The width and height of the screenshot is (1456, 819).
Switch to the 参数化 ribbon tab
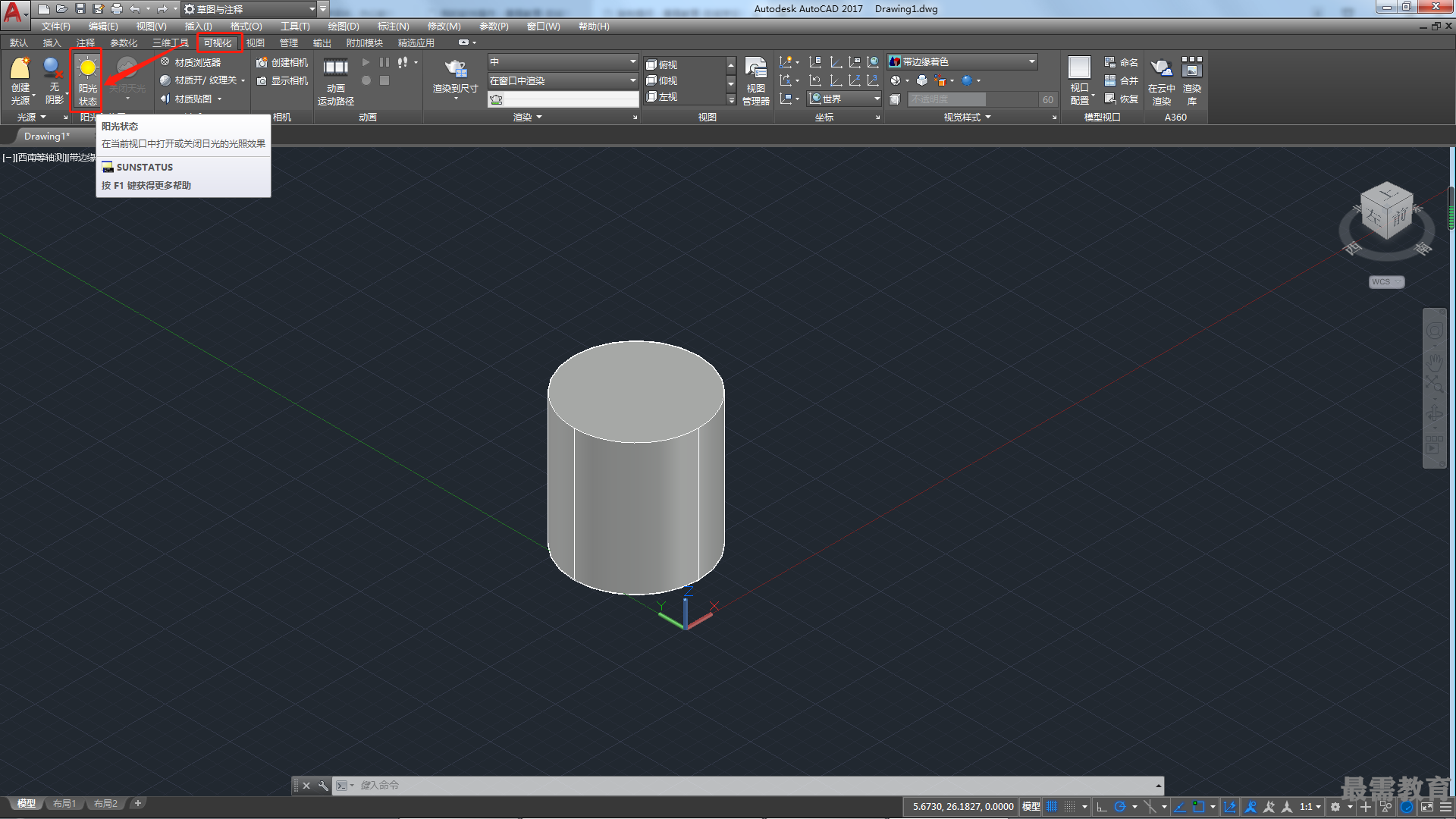pos(124,43)
